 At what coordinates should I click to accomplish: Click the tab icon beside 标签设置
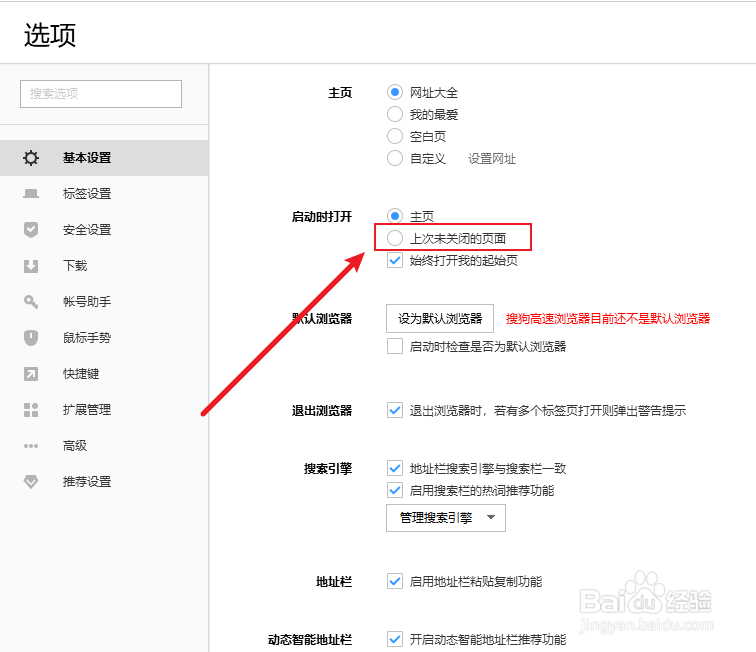point(31,194)
